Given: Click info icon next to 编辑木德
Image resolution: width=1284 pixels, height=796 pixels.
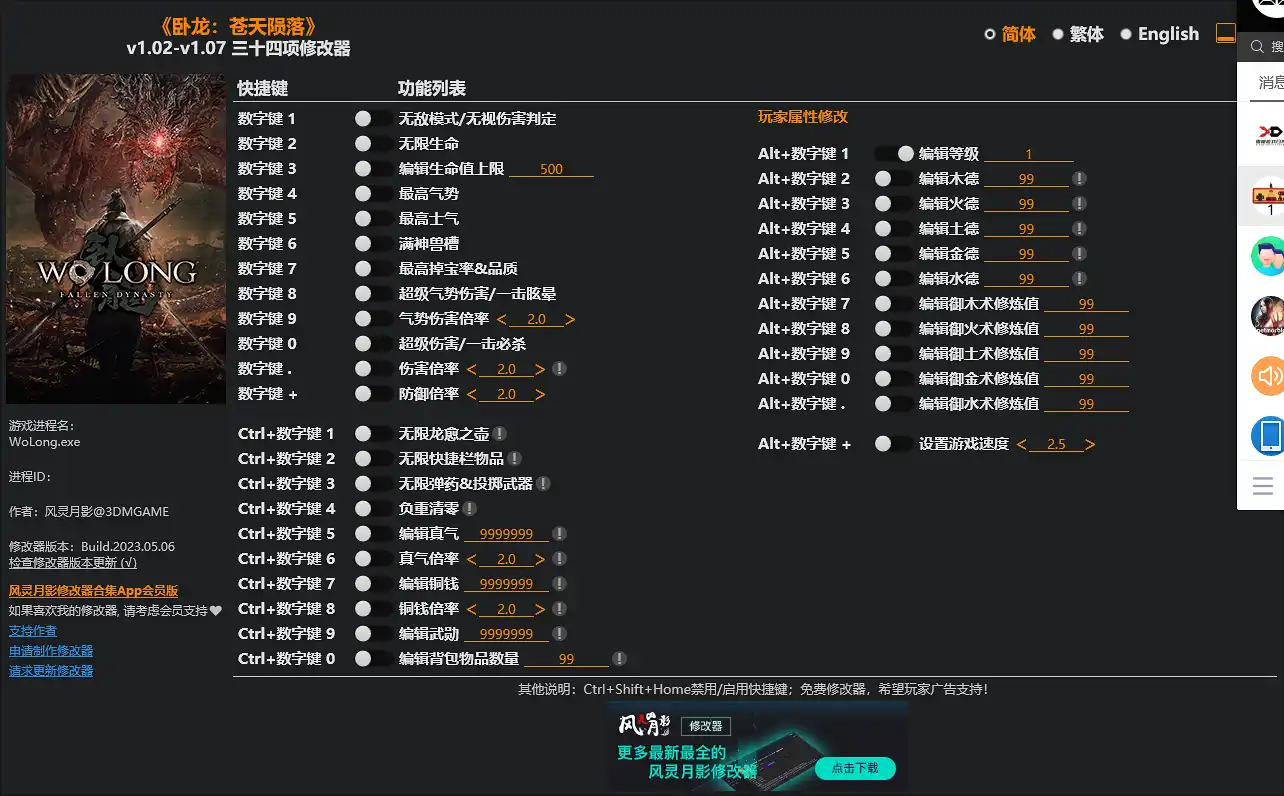Looking at the screenshot, I should tap(1079, 179).
